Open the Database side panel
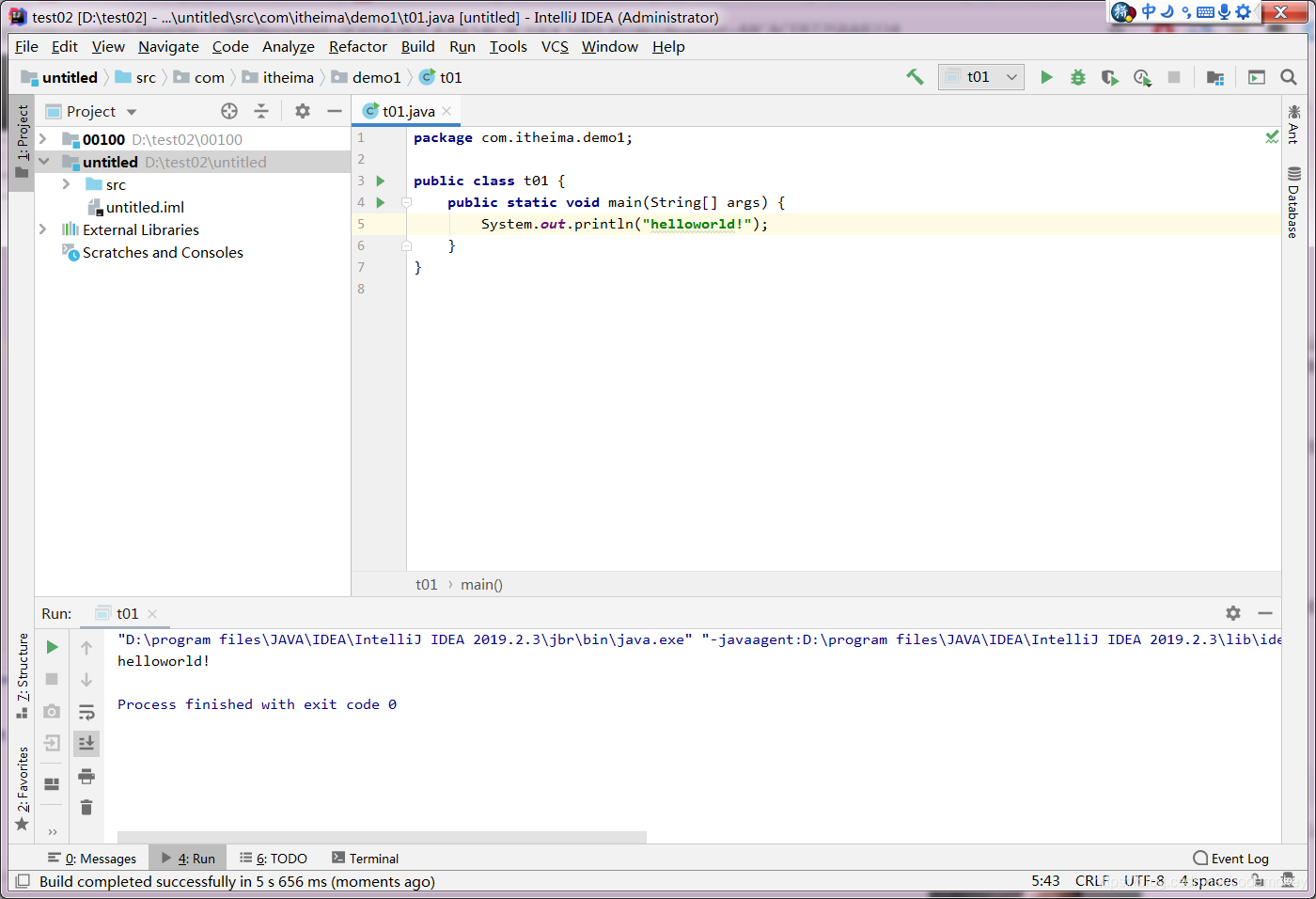 (1294, 202)
